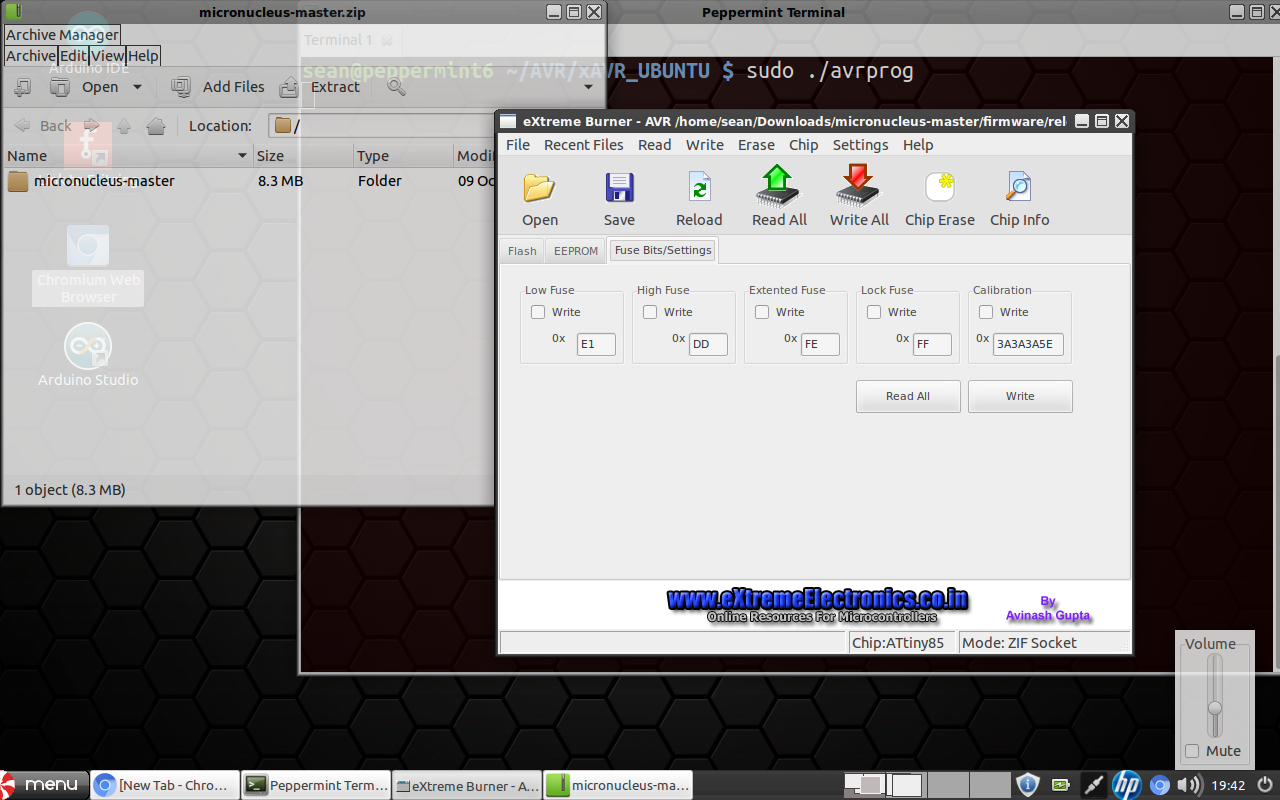This screenshot has width=1280, height=800.
Task: Click the Open archive icon in Archive Manager
Action: click(x=60, y=87)
